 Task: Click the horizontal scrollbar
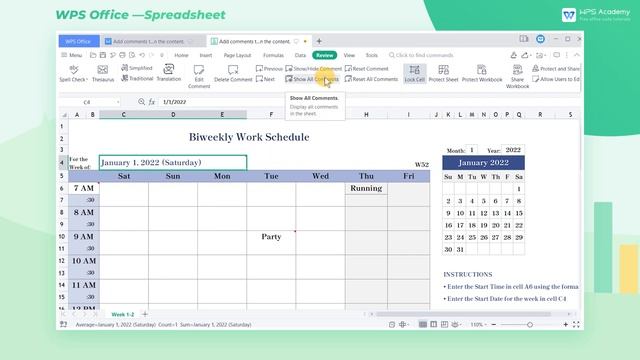coord(463,314)
